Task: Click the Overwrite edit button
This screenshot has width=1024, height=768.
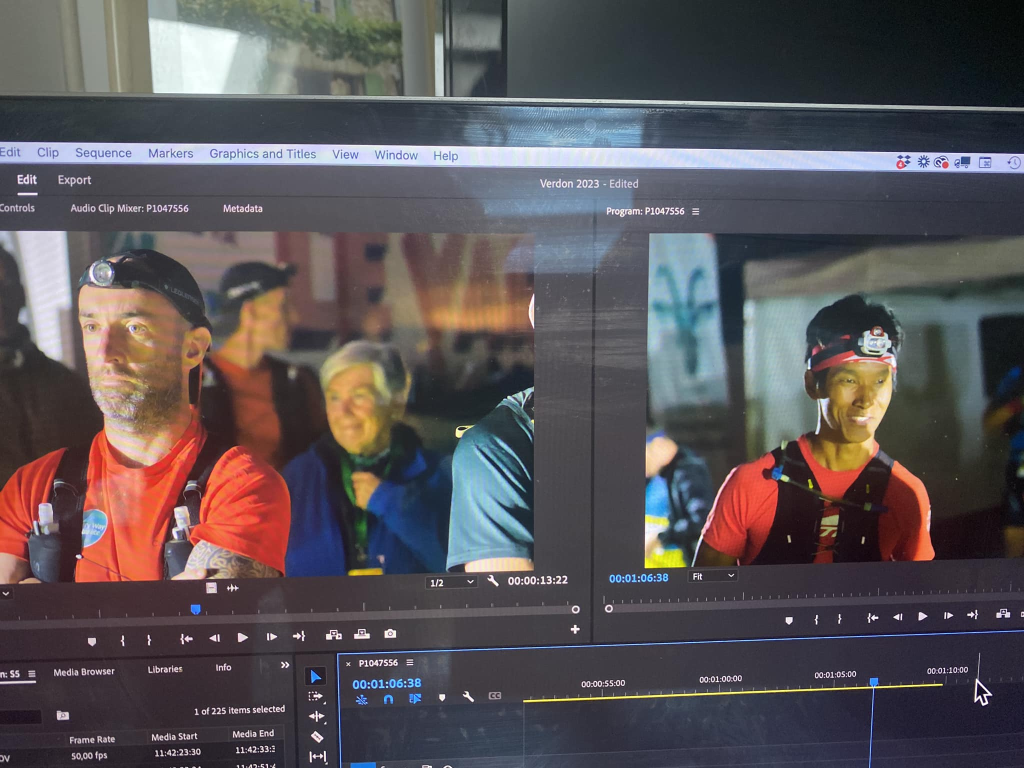Action: [x=362, y=634]
